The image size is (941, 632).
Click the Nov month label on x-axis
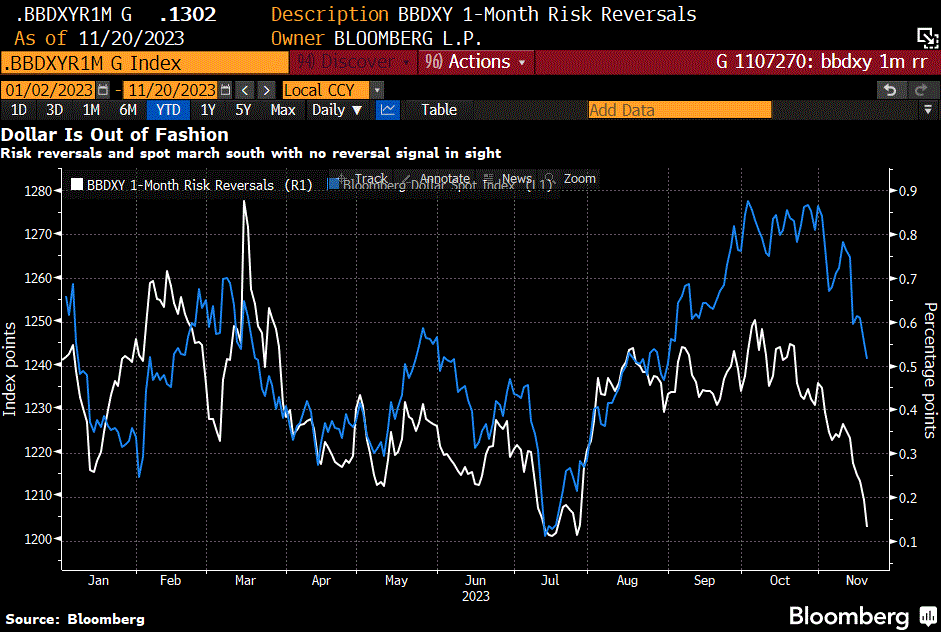856,580
